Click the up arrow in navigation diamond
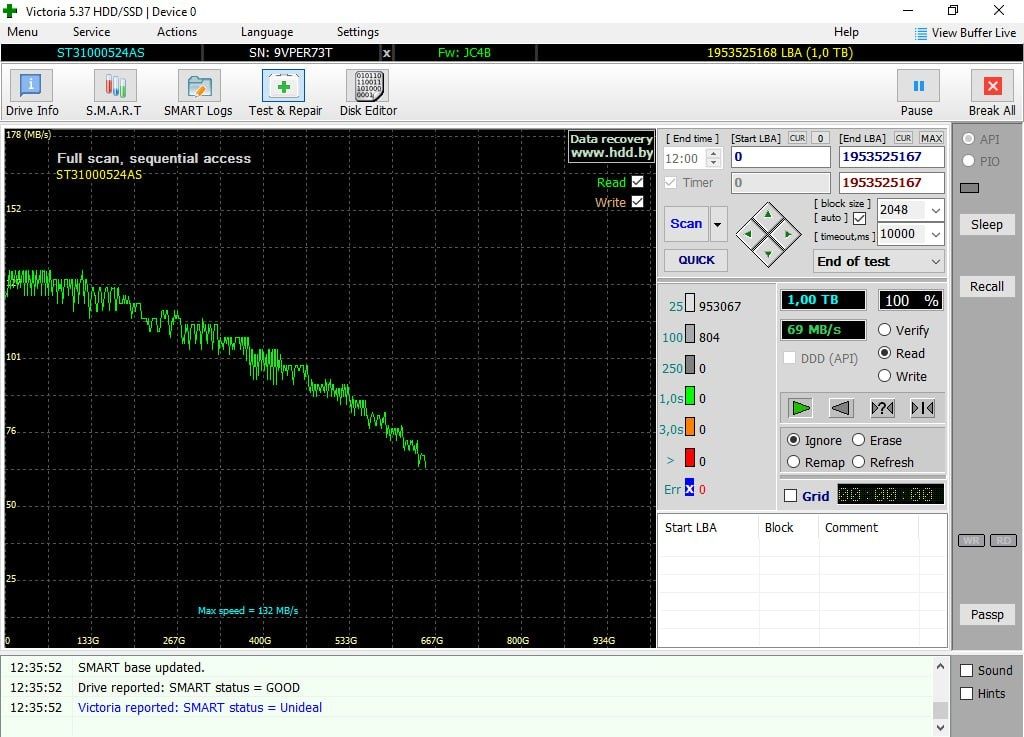The height and width of the screenshot is (737, 1024). click(768, 213)
